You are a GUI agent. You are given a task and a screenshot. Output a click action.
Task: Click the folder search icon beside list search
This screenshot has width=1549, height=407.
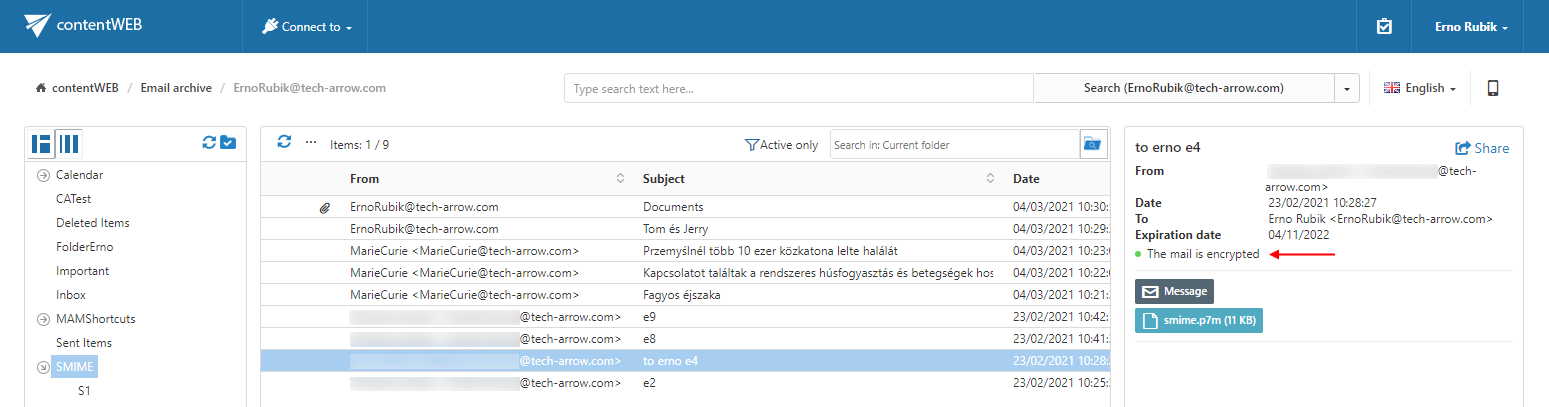point(1093,145)
